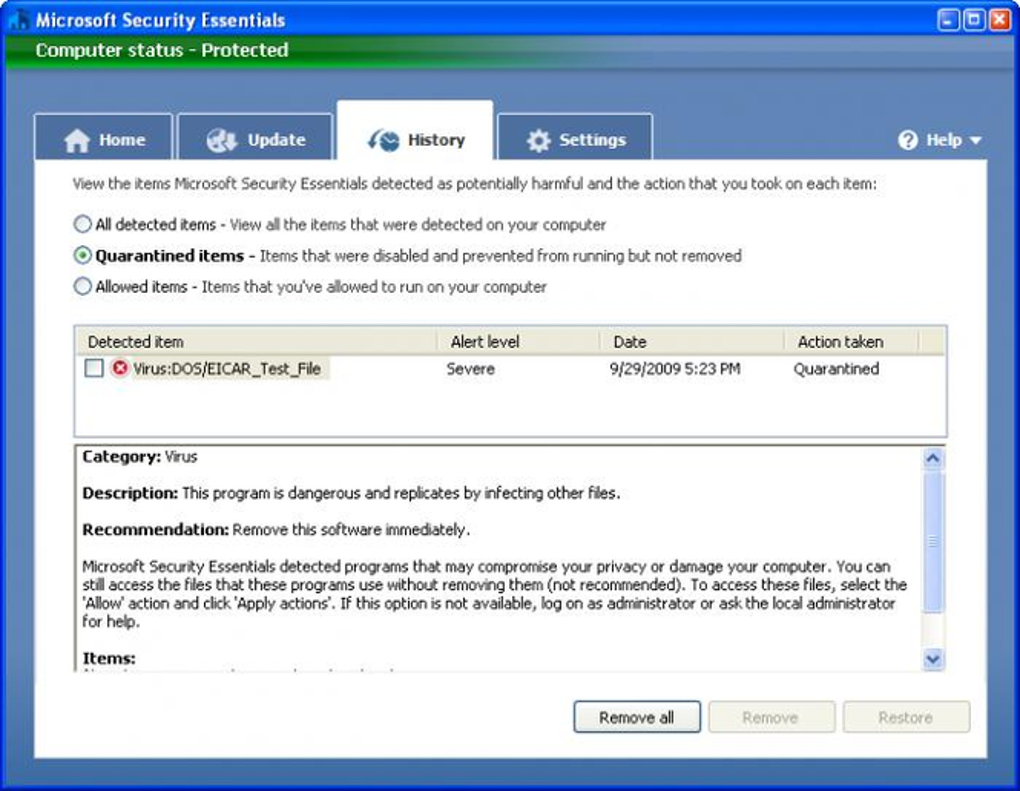Viewport: 1020px width, 791px height.
Task: Check the box for Virus:DOS/EICAR_Test_File
Action: pos(94,368)
